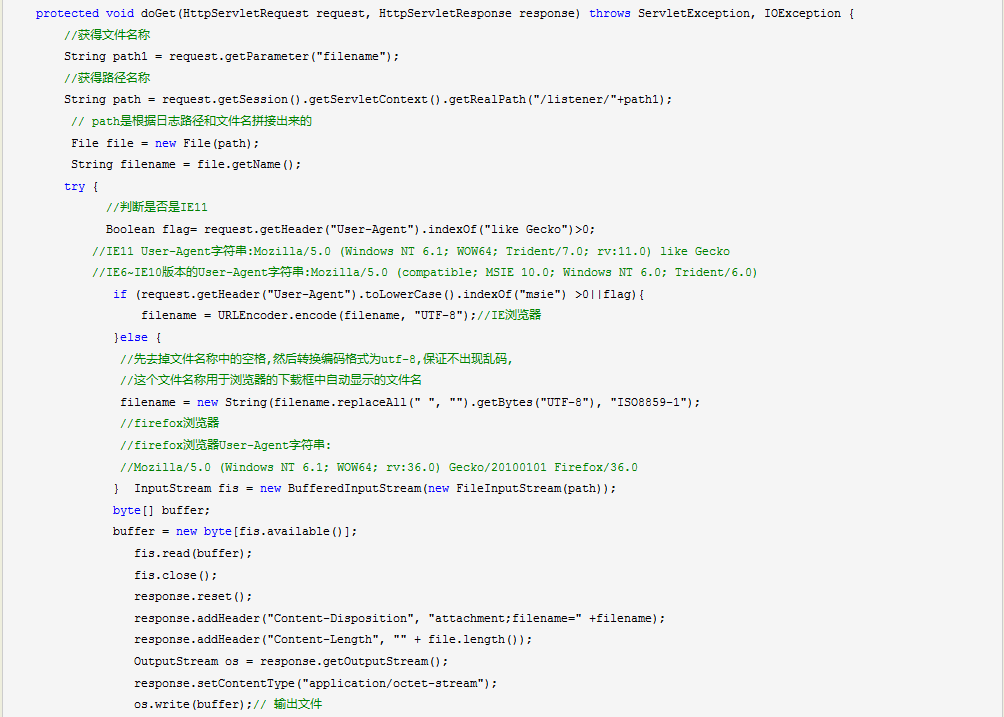Click the comment "//这个文件名称用于浏览器的下载框中自动显示的文件名"

tap(271, 380)
